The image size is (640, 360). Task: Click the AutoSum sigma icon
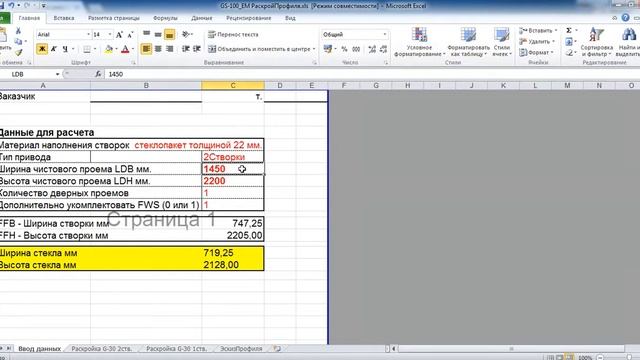coord(569,31)
